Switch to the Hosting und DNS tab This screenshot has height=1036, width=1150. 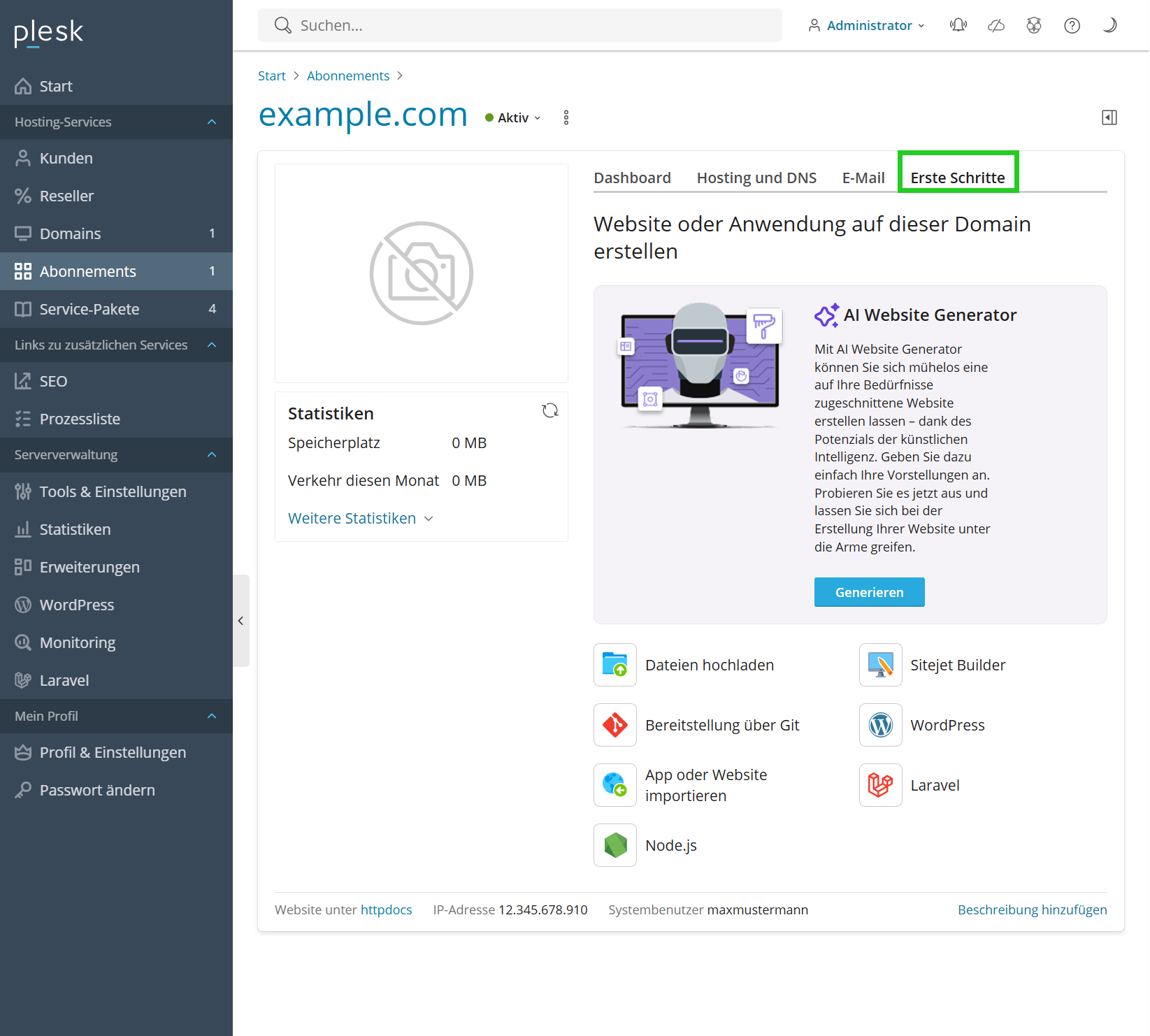[756, 178]
